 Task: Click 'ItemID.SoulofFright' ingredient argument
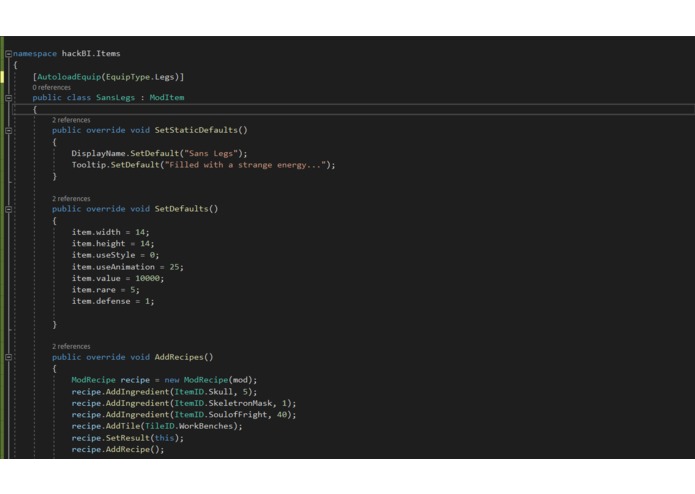pos(221,415)
